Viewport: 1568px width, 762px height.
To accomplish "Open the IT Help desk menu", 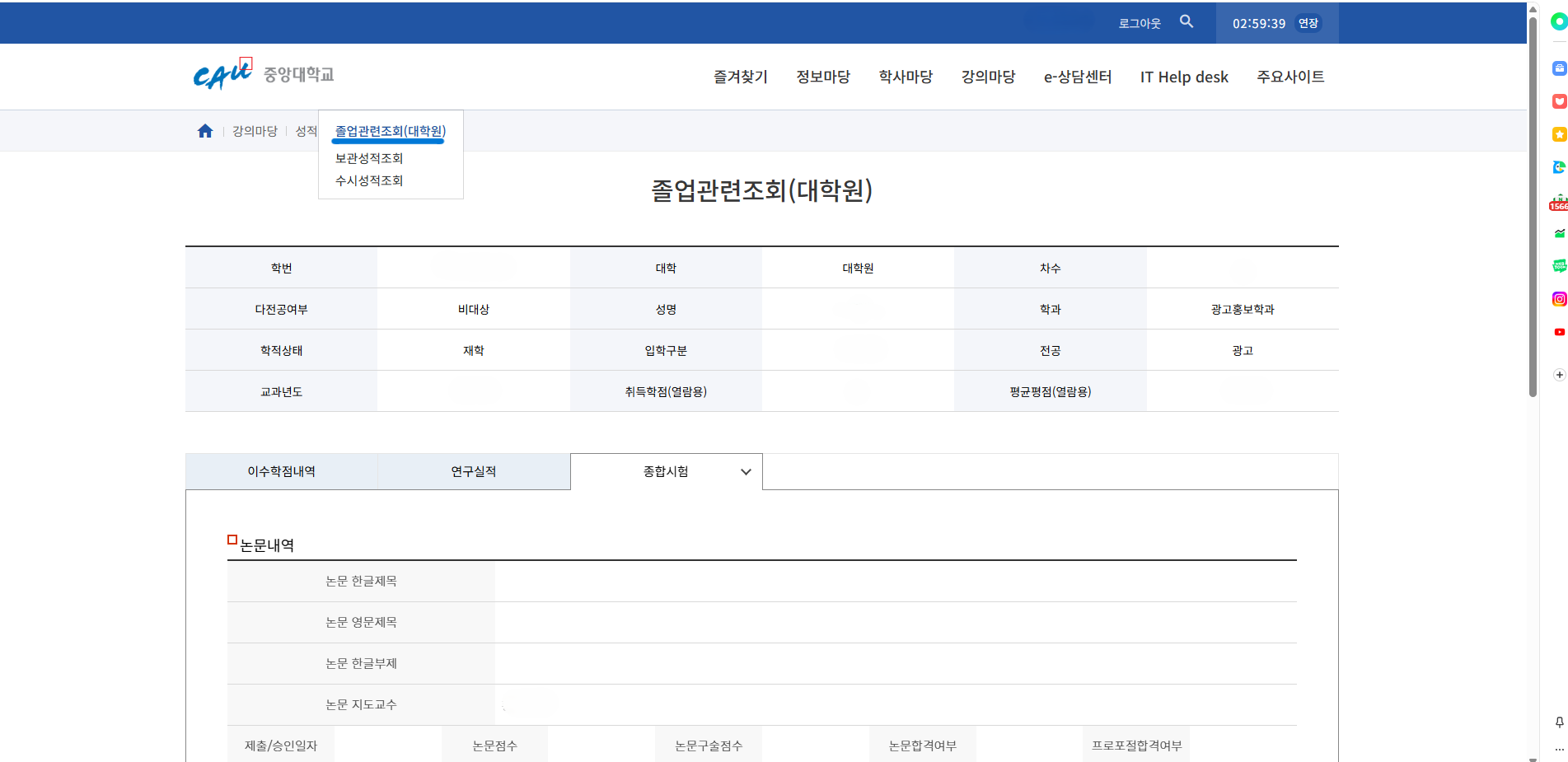I will 1183,77.
